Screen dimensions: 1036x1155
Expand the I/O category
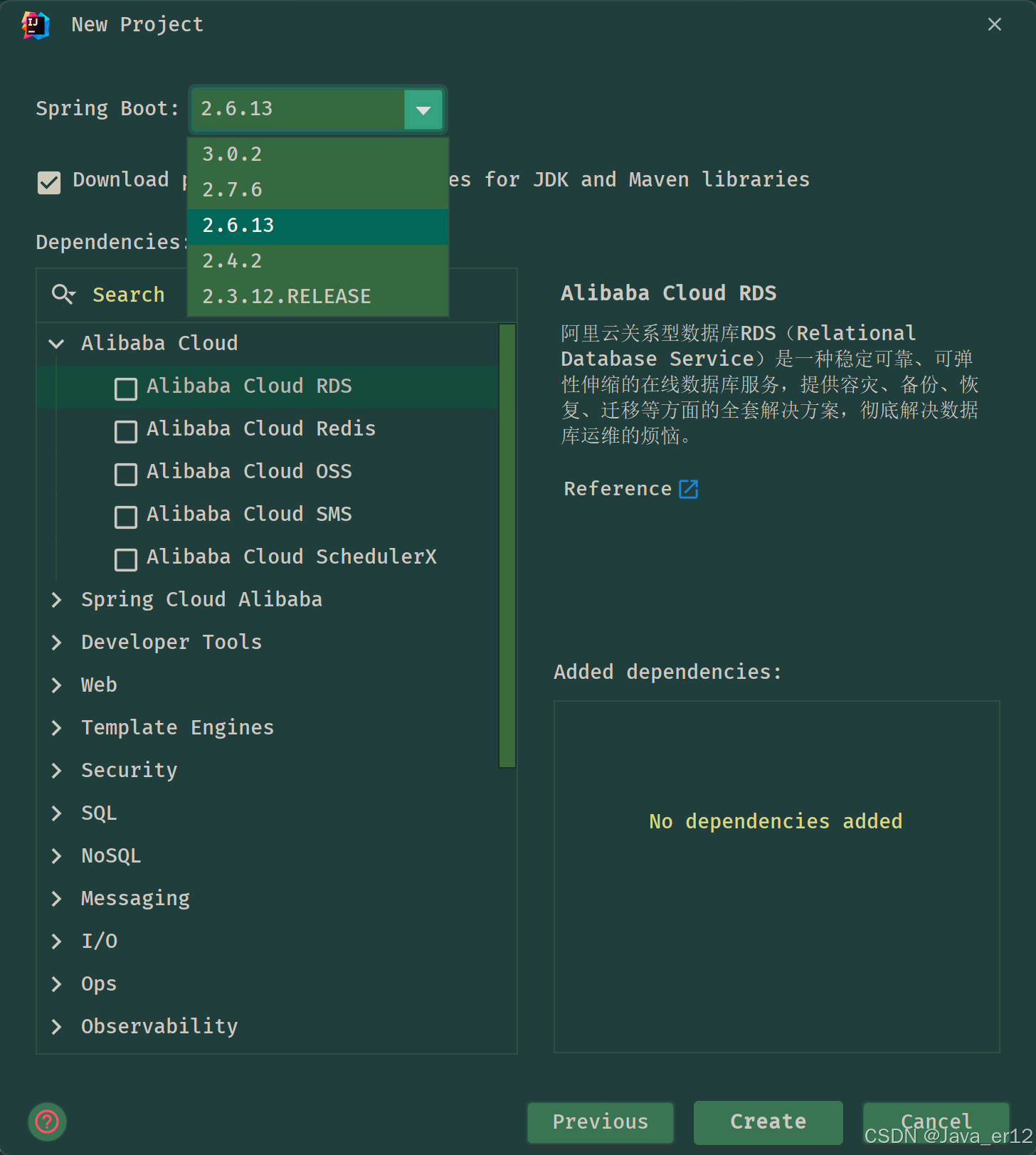pyautogui.click(x=56, y=942)
